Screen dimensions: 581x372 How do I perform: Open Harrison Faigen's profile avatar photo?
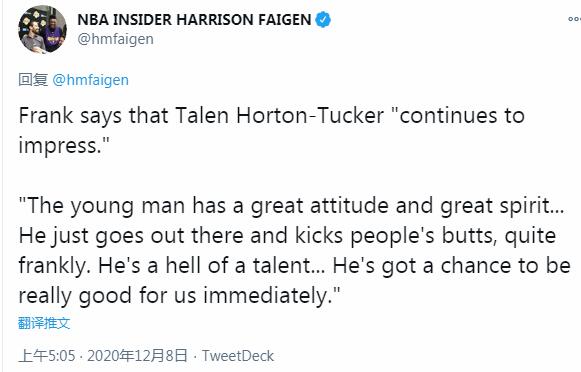42,29
